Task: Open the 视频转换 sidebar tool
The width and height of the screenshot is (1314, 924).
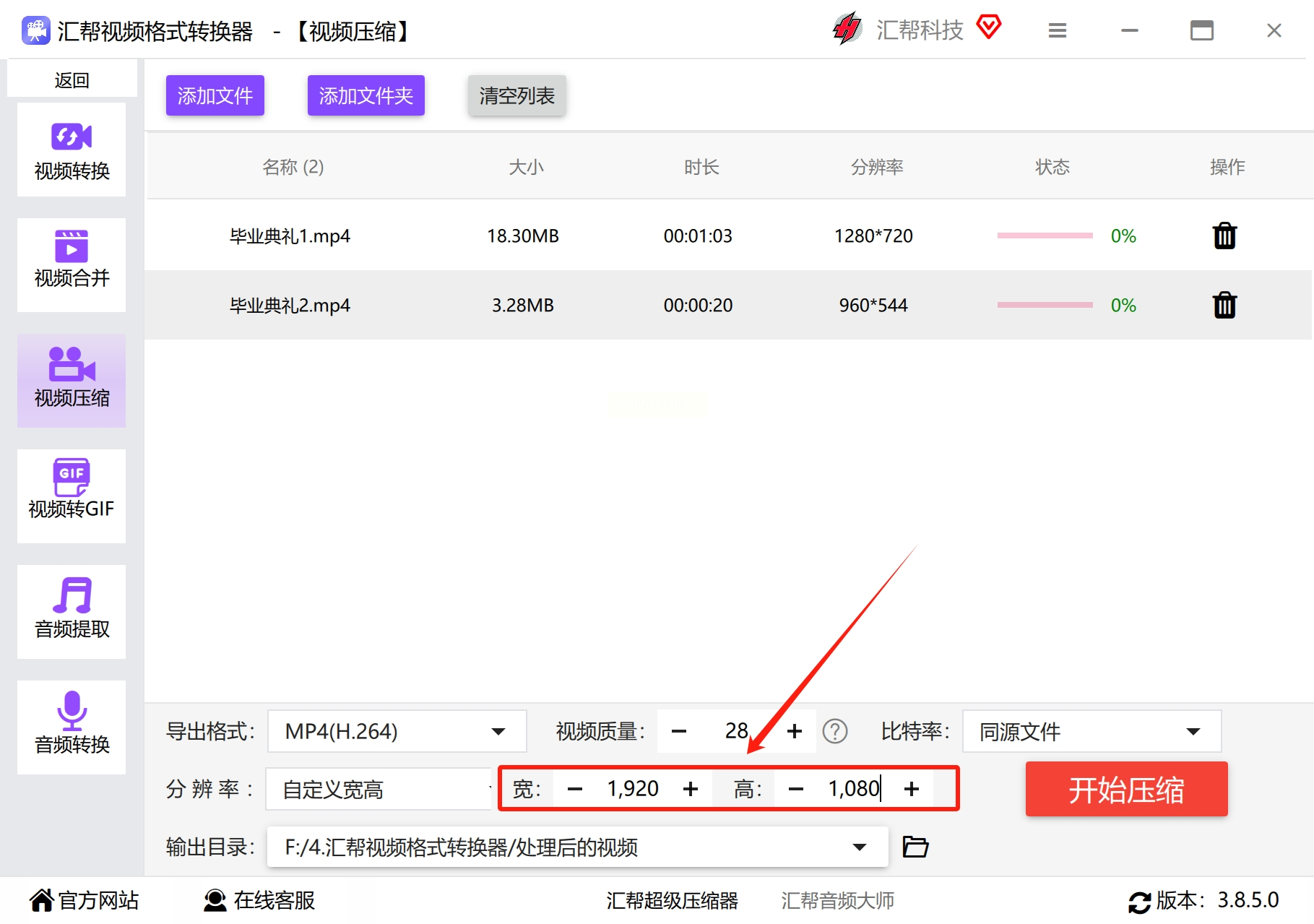Action: (72, 150)
